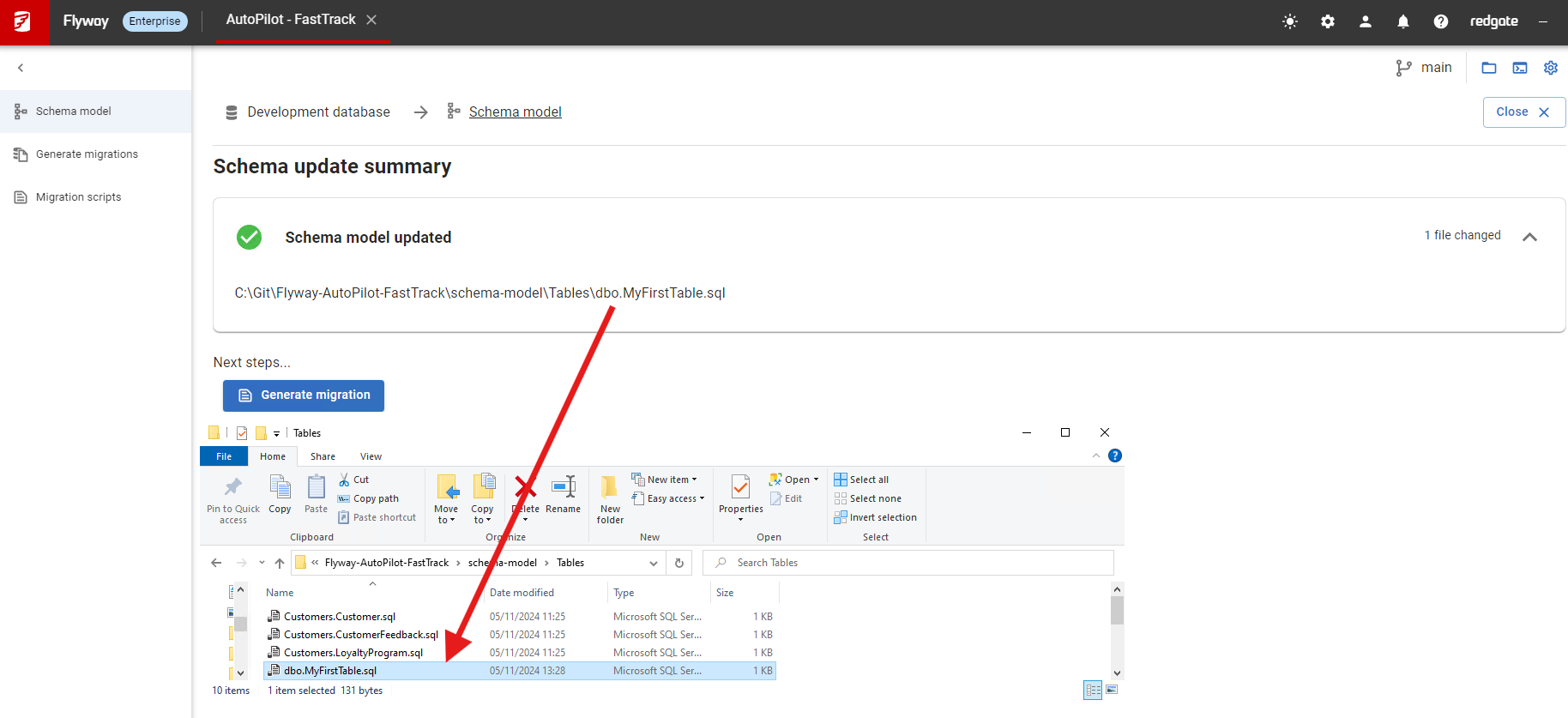Viewport: 1568px width, 718px height.
Task: Open project settings cog below redgate
Action: coord(1550,68)
